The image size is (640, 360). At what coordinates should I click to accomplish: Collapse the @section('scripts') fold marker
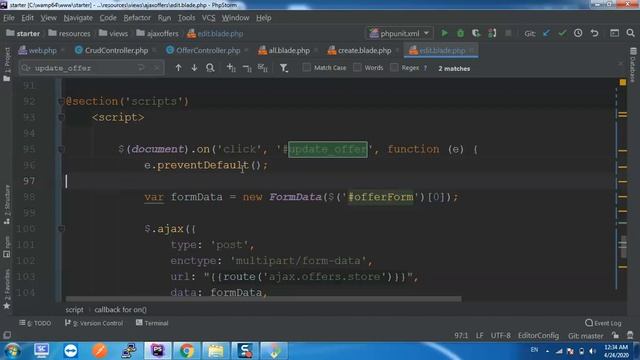[x=61, y=101]
